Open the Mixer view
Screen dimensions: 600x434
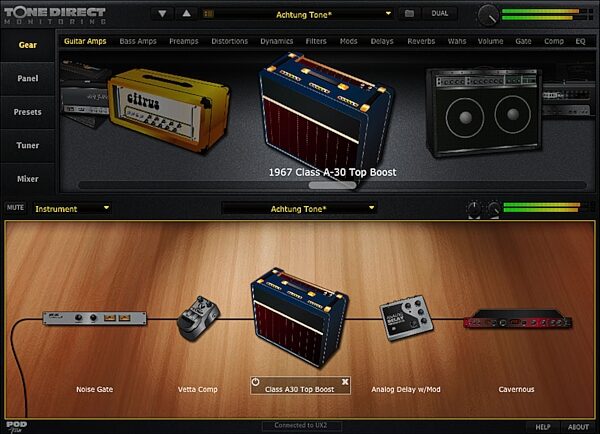(28, 179)
